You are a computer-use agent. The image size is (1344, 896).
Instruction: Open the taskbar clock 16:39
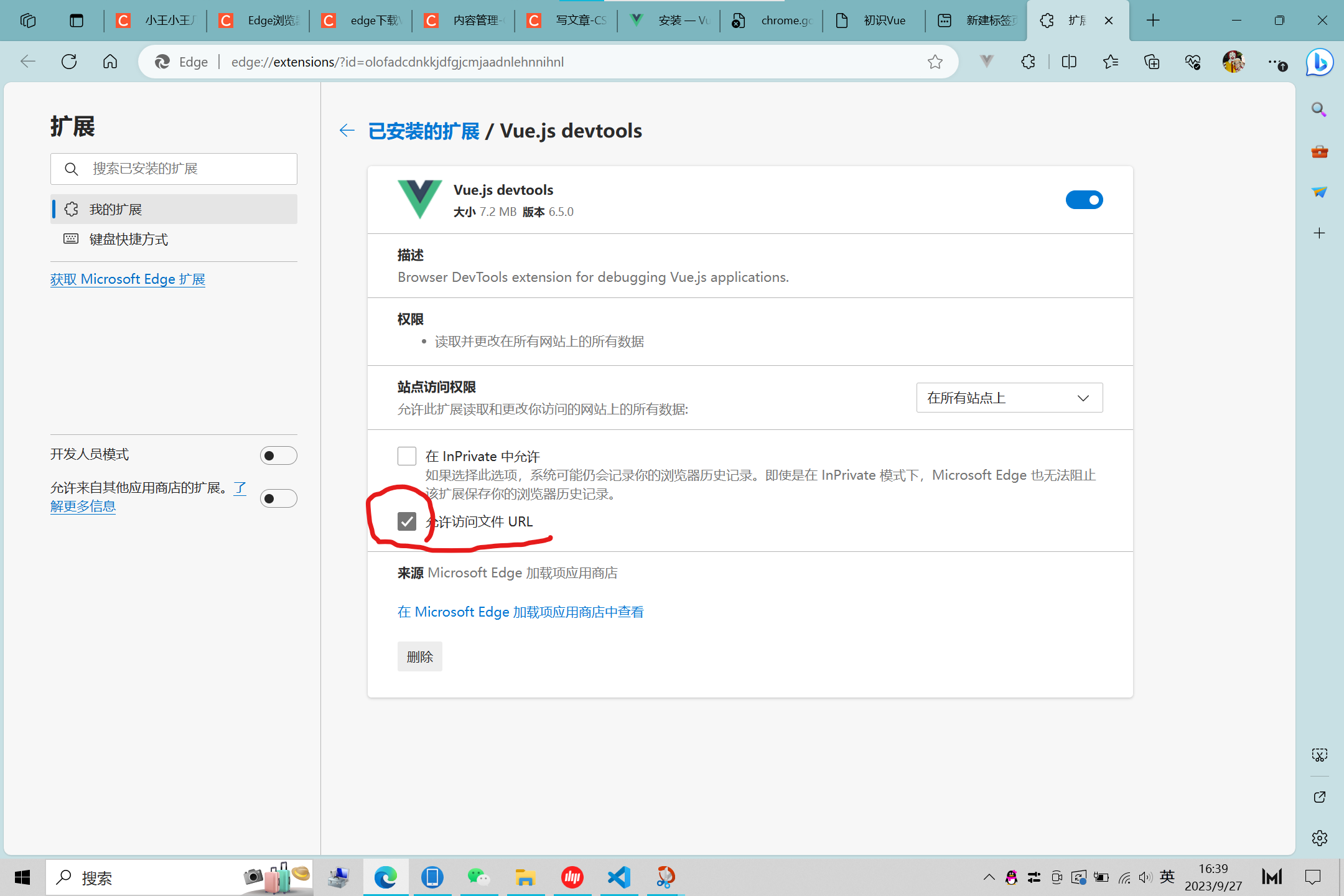pos(1213,877)
